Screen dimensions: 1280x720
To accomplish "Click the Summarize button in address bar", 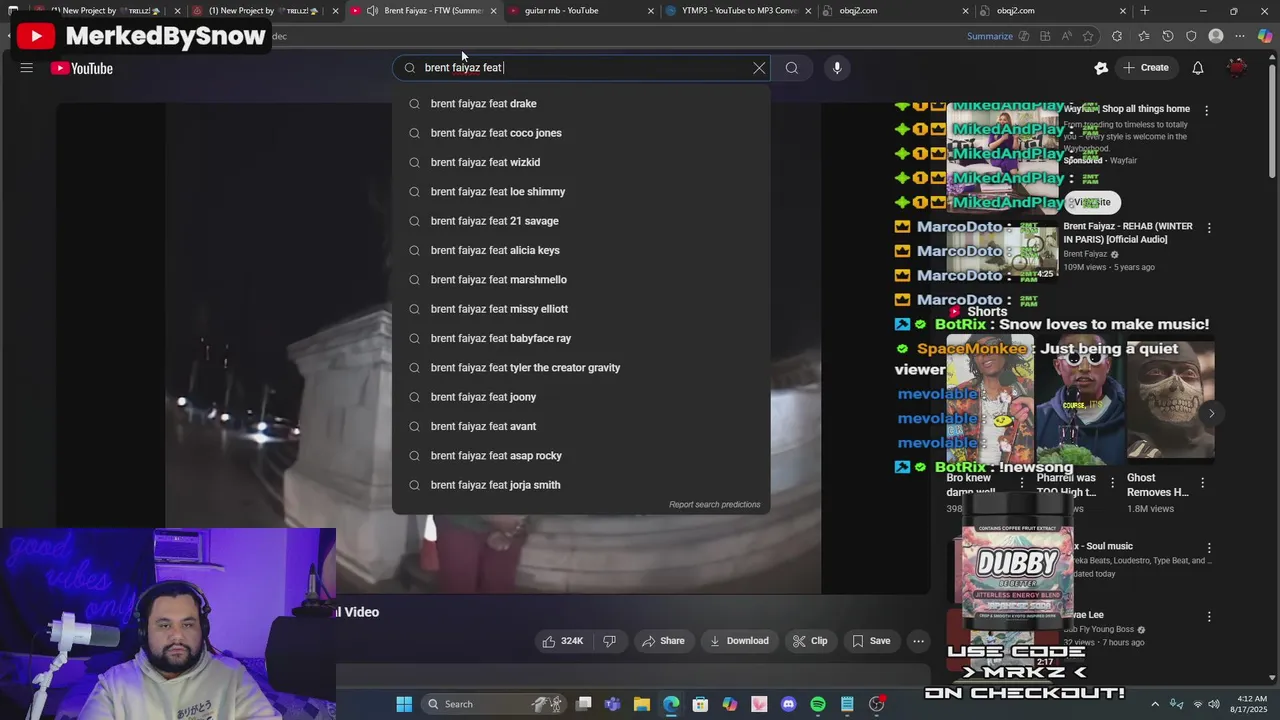I will click(x=990, y=36).
